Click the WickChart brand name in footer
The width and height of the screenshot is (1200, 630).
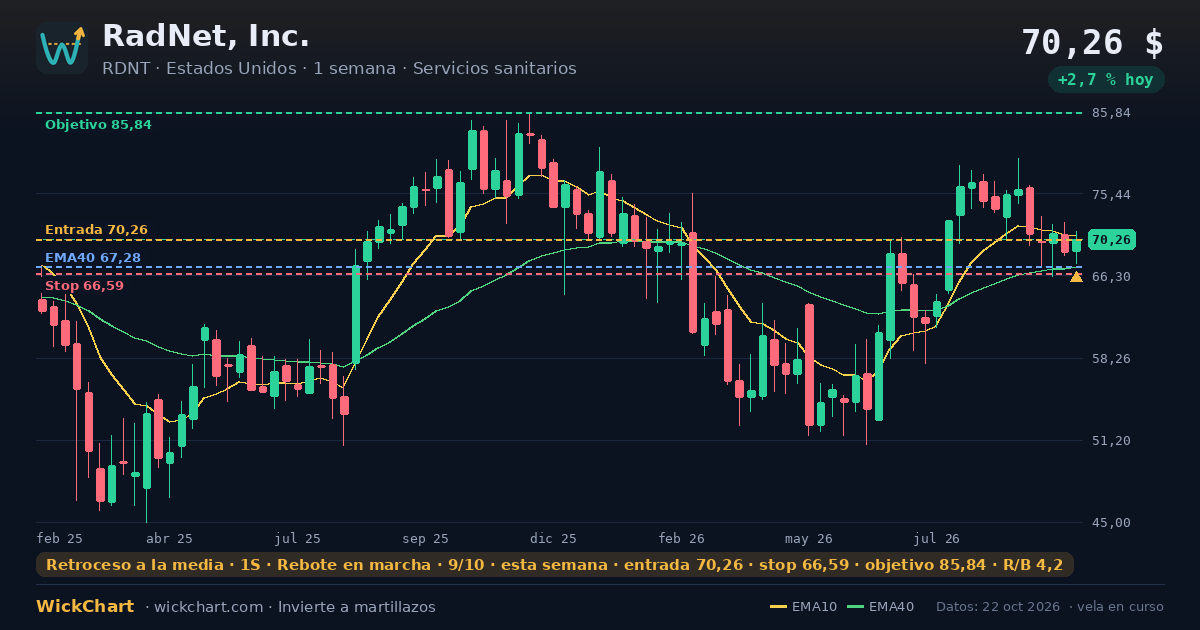(85, 607)
